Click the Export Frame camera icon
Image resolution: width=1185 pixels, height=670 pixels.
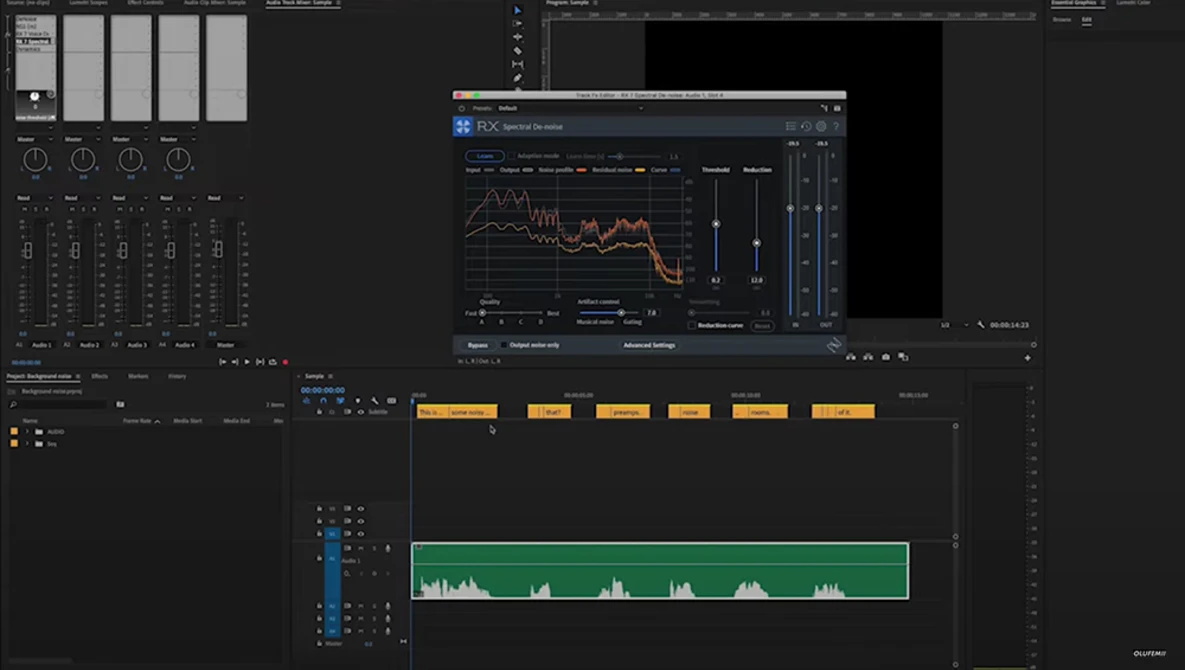coord(886,357)
